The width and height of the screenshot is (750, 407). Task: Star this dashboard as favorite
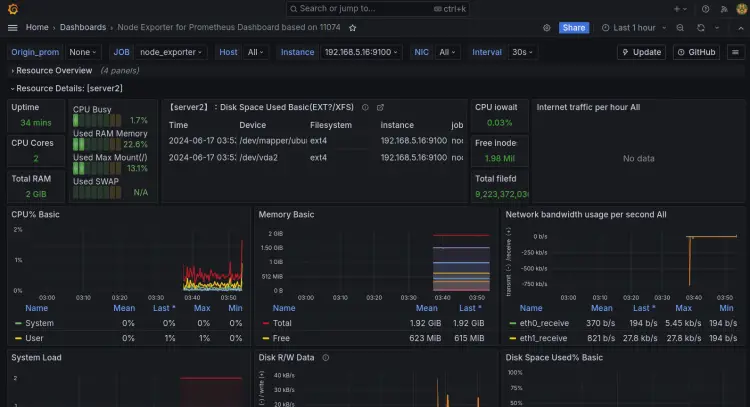click(353, 28)
